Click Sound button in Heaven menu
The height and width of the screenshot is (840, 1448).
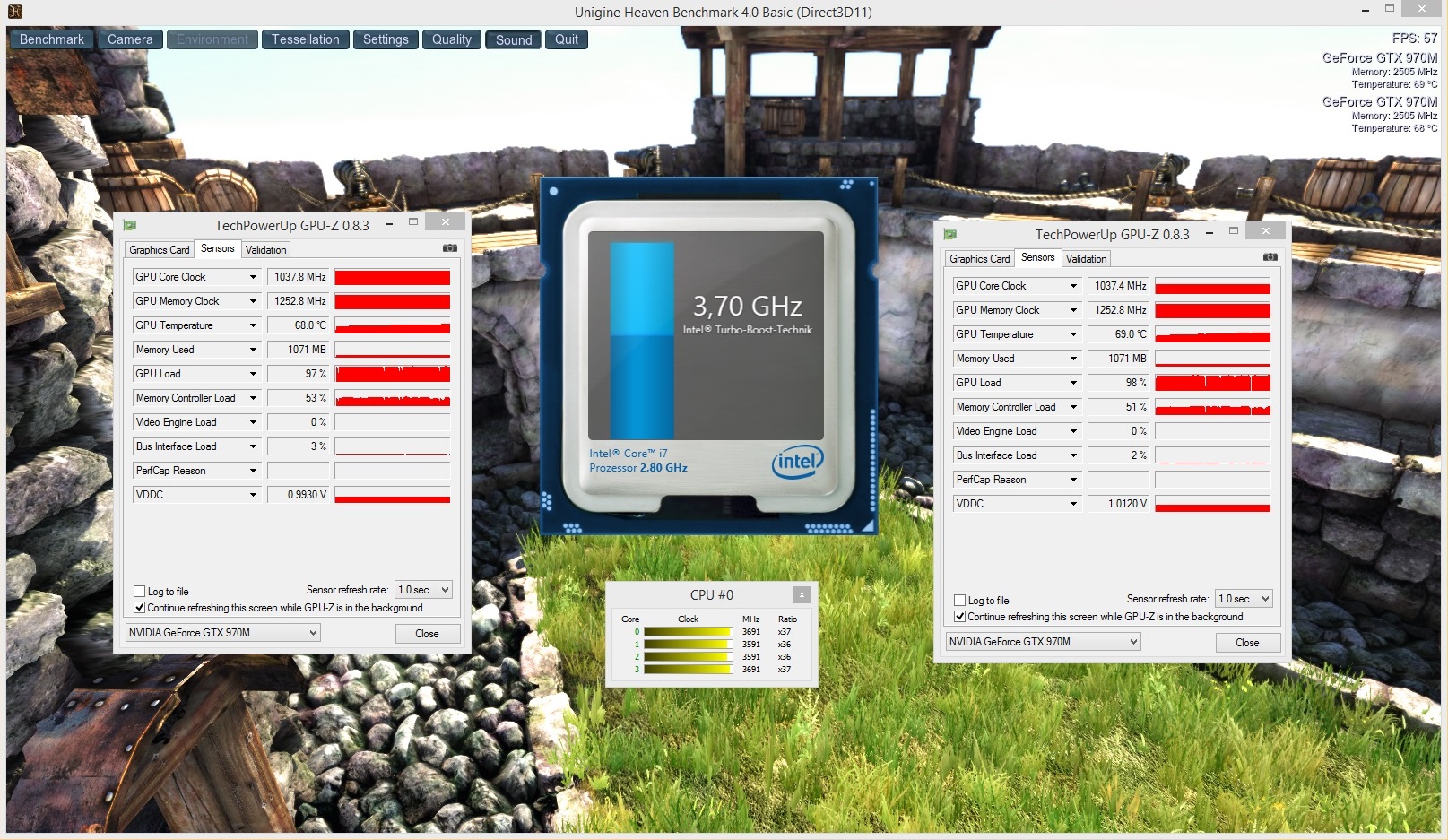tap(514, 39)
